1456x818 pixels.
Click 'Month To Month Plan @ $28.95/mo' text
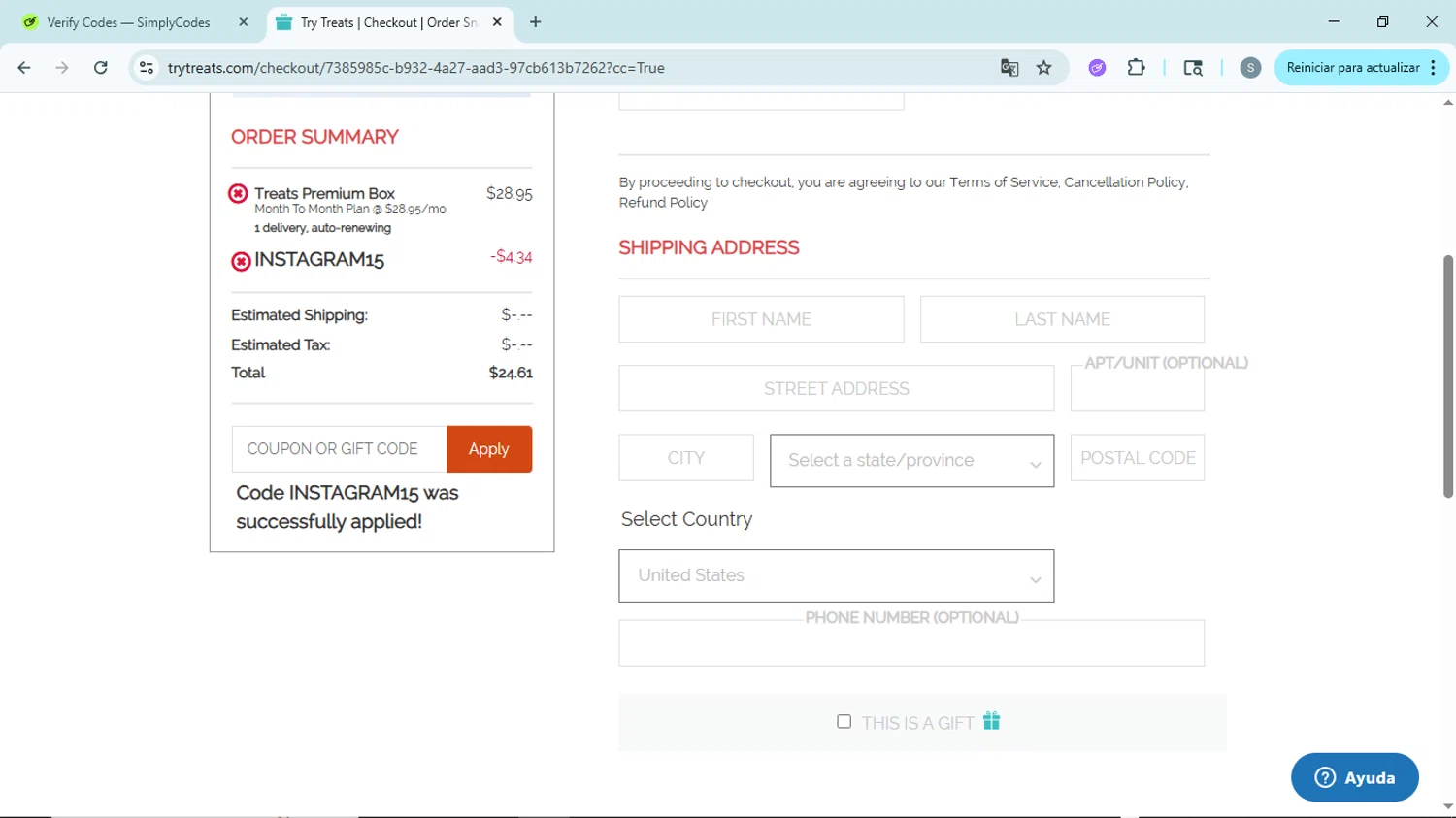(x=350, y=209)
